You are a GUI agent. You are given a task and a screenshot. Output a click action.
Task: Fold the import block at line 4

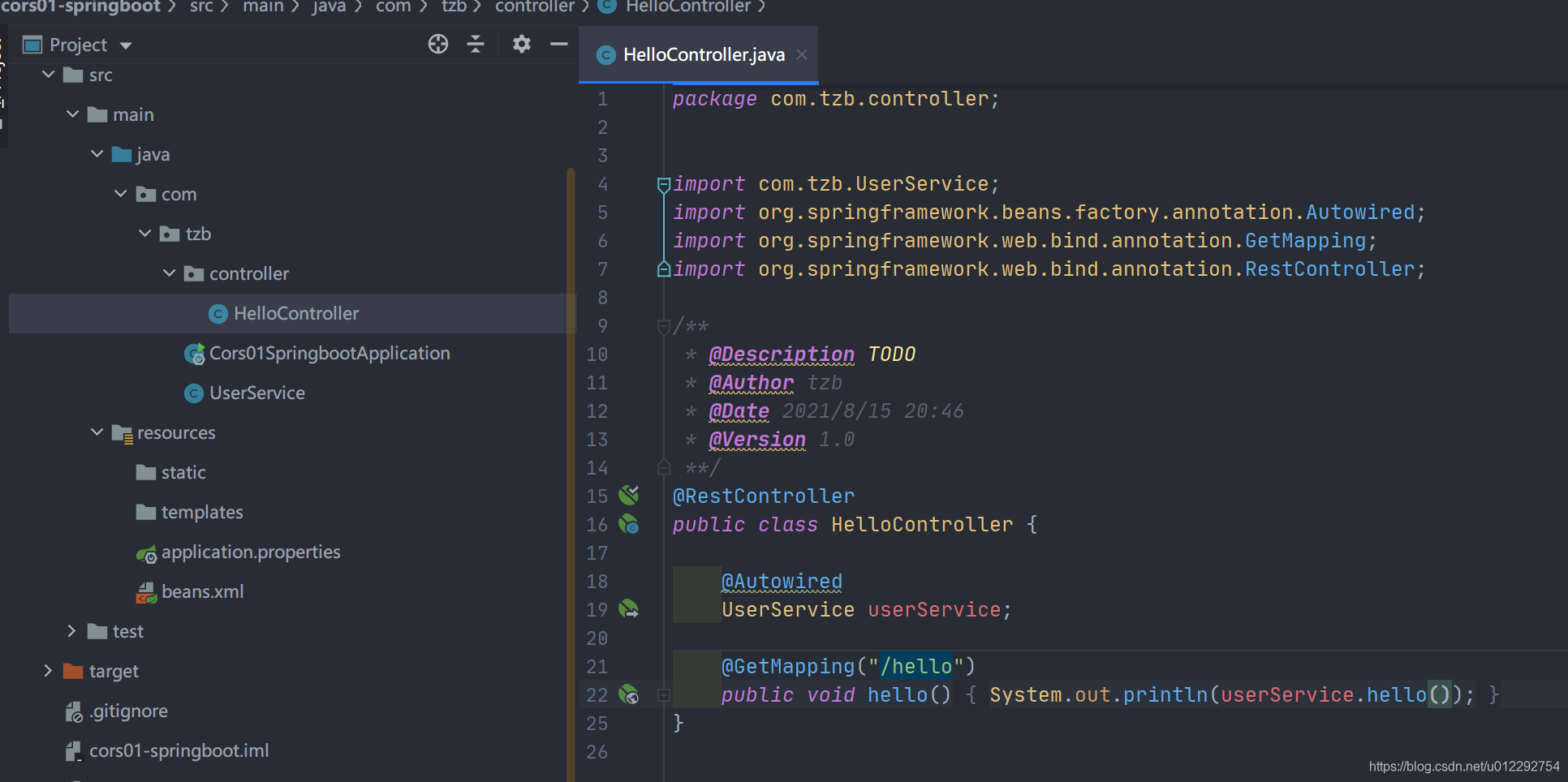[663, 185]
